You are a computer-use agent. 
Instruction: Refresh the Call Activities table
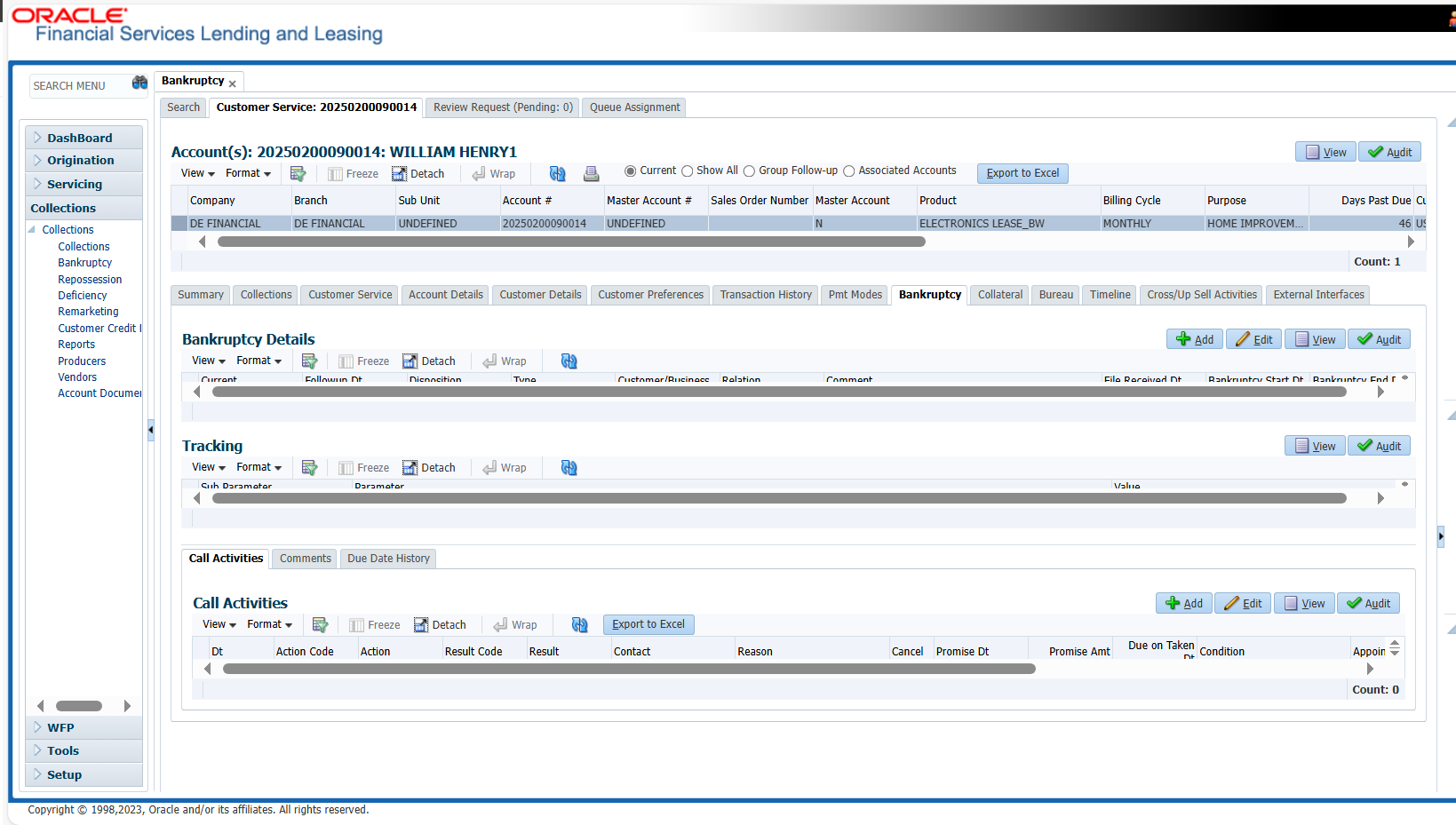[x=579, y=625]
